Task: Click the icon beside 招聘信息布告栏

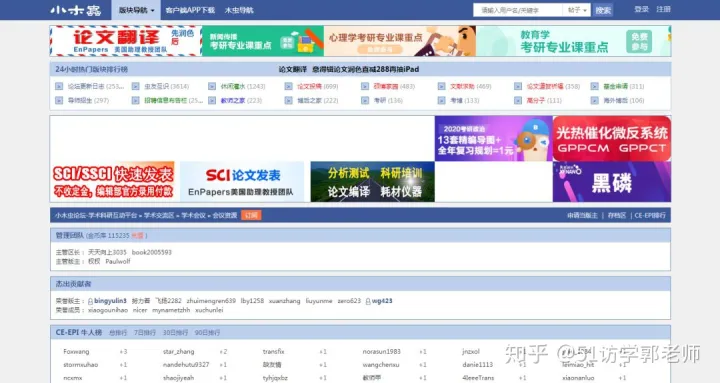Action: tap(135, 100)
